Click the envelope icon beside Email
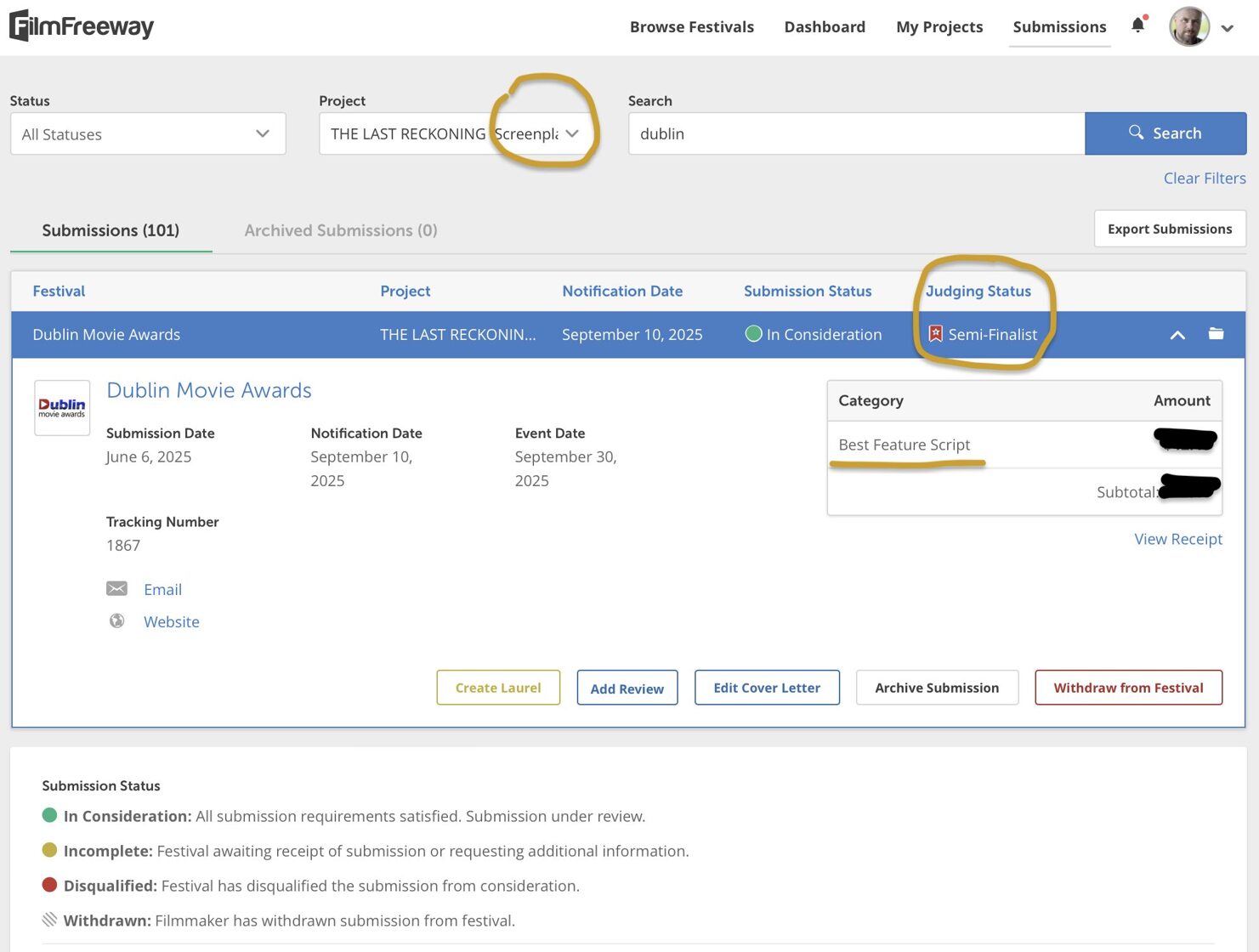The width and height of the screenshot is (1259, 952). click(x=116, y=589)
